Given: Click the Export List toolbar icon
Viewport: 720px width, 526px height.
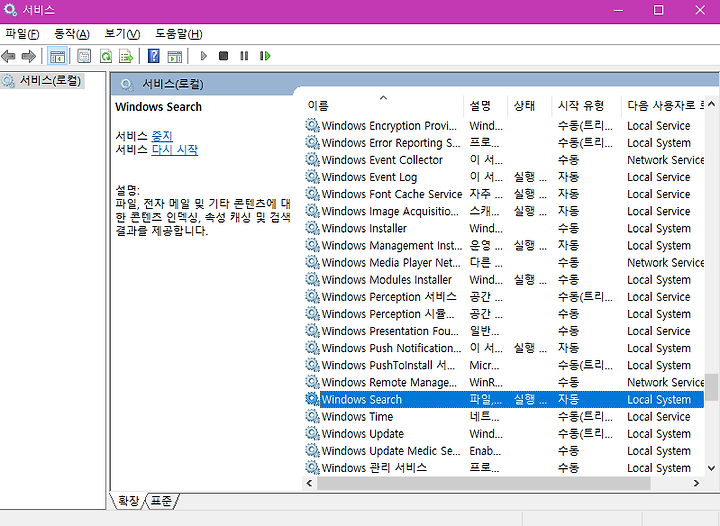Looking at the screenshot, I should click(126, 56).
